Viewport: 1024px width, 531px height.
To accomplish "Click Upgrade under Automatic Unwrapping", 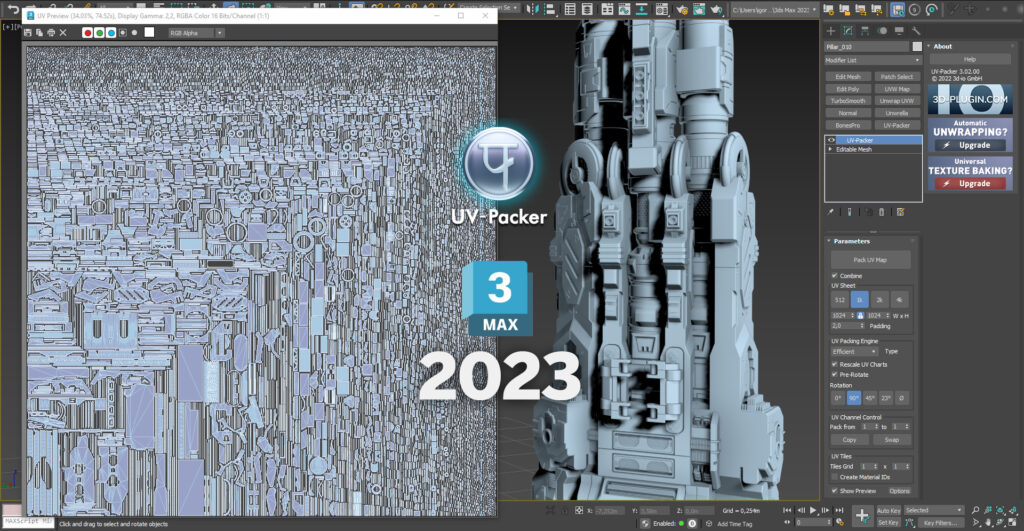I will (970, 145).
